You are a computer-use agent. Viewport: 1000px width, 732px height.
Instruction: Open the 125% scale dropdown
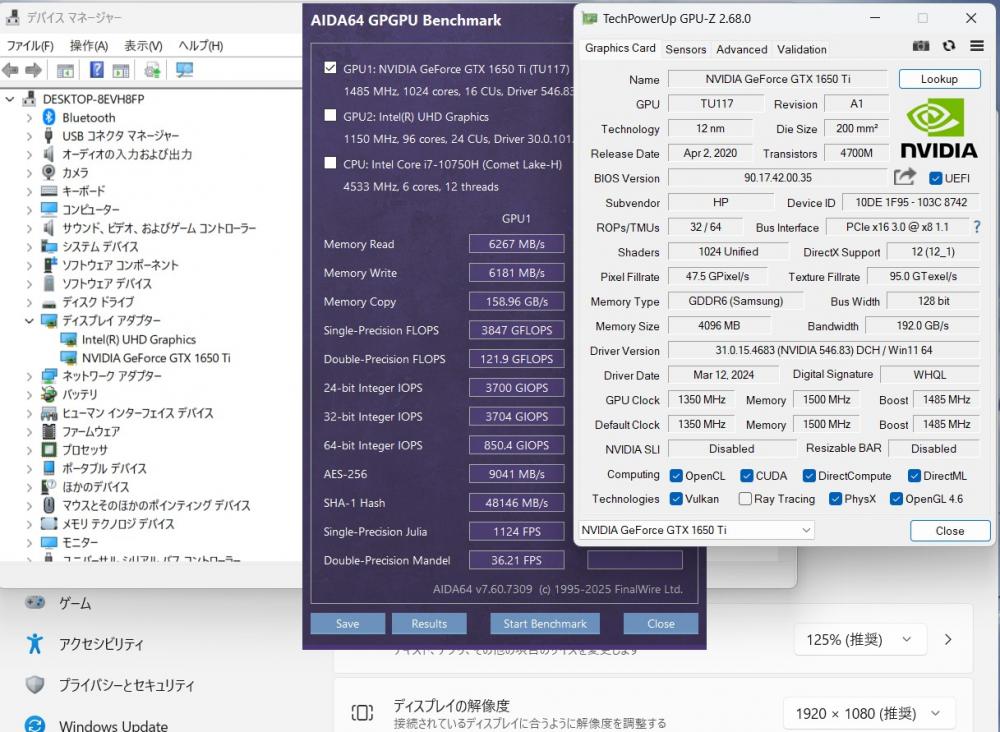tap(860, 640)
